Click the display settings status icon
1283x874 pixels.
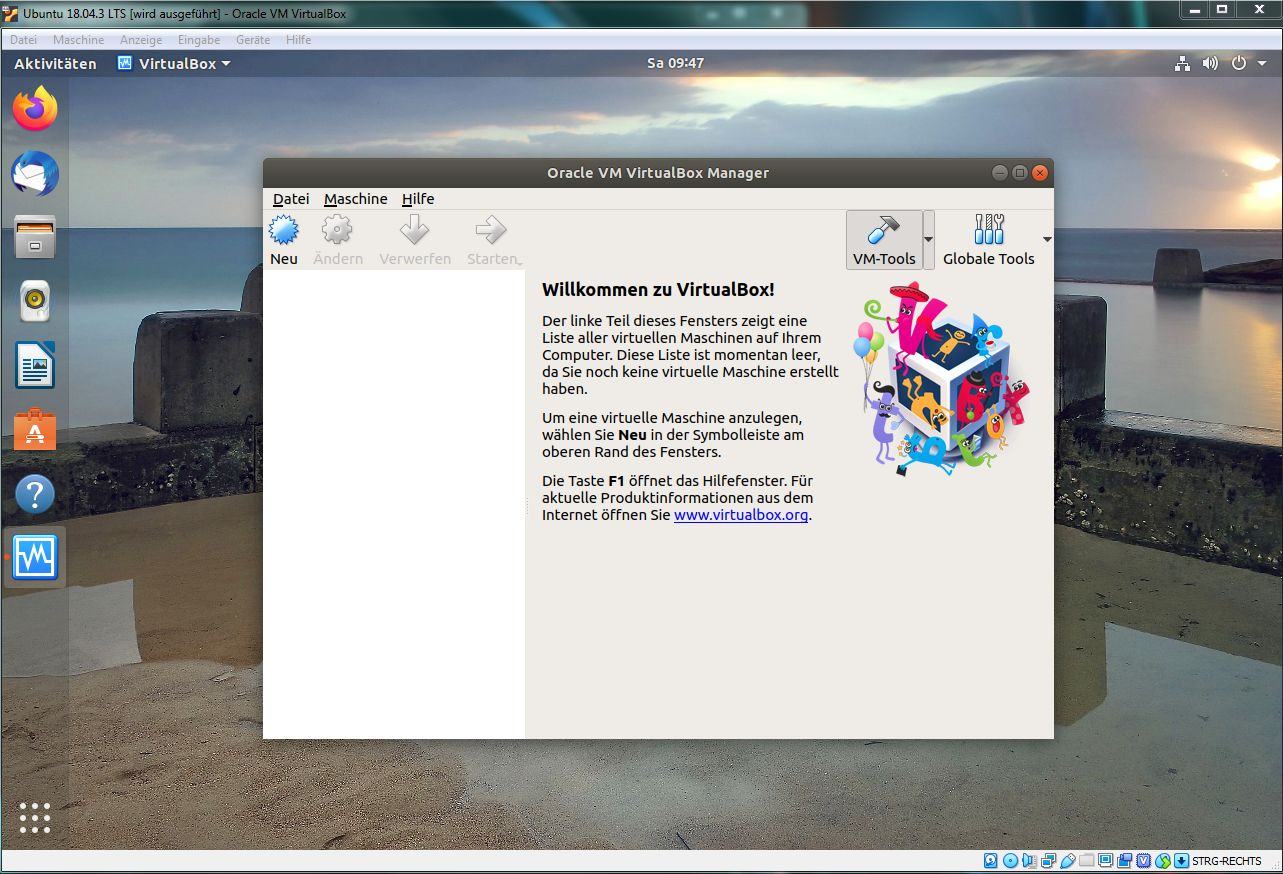coord(1106,861)
